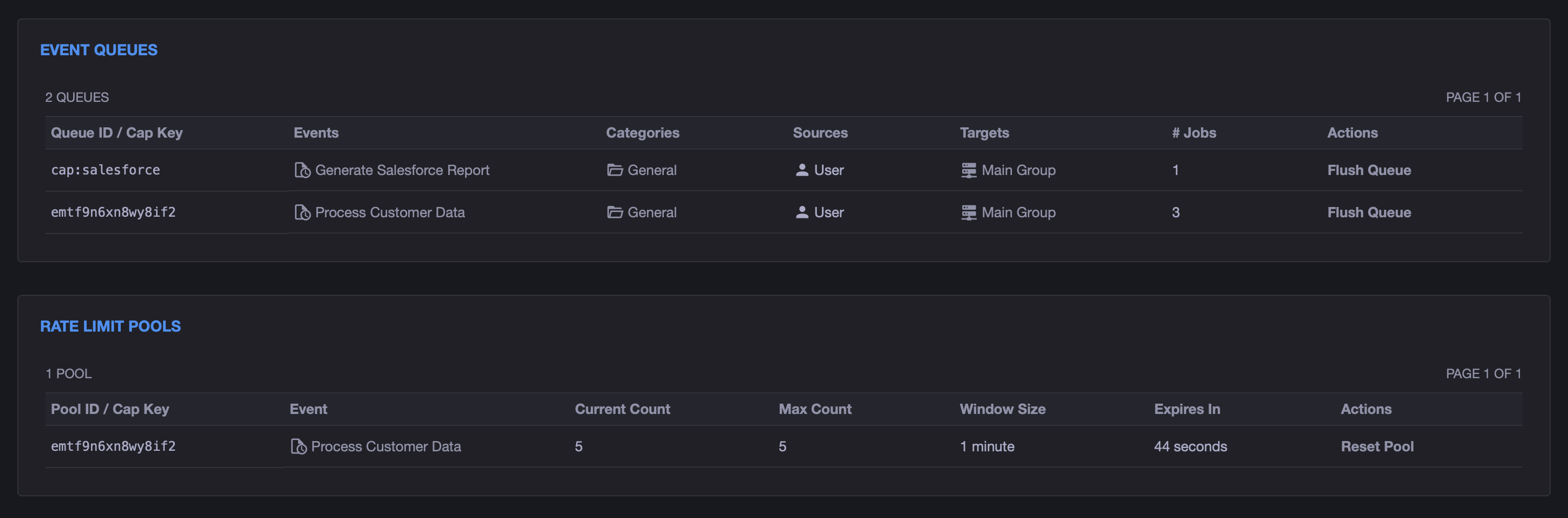Click the Rate Limit Pools section title
Screen dimensions: 1568x518
pyautogui.click(x=110, y=326)
